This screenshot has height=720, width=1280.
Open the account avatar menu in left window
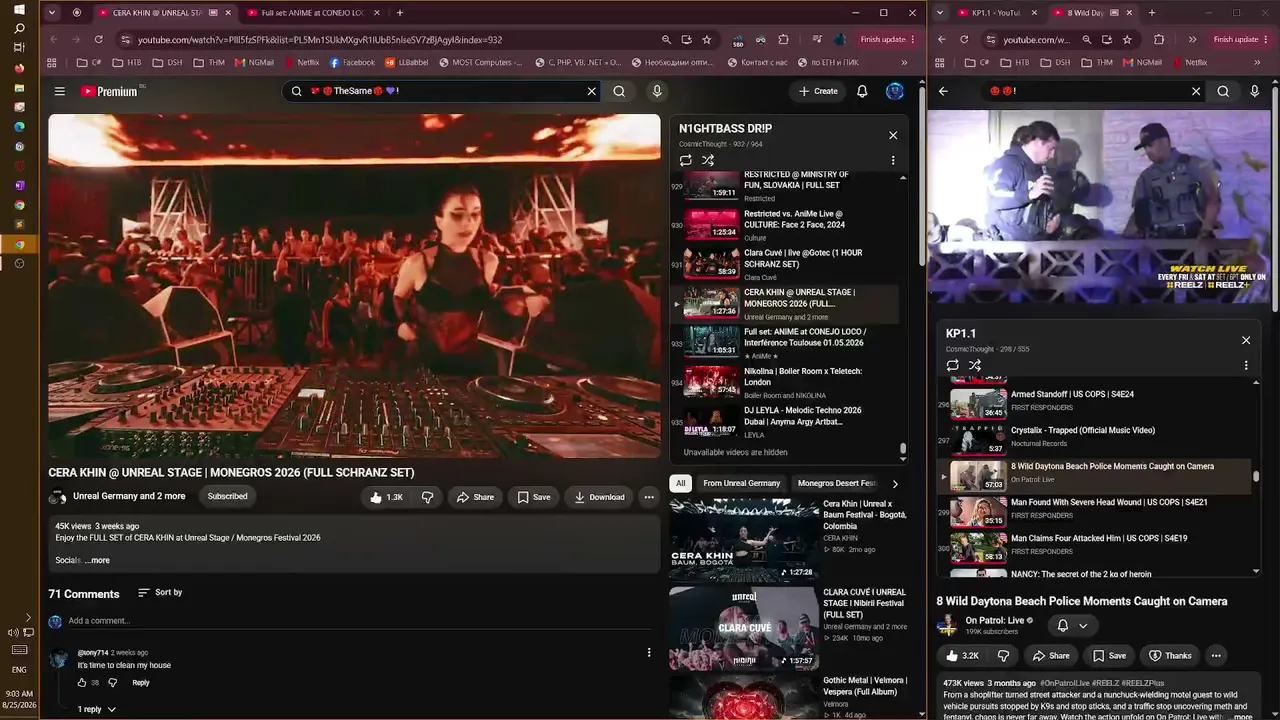click(x=895, y=91)
